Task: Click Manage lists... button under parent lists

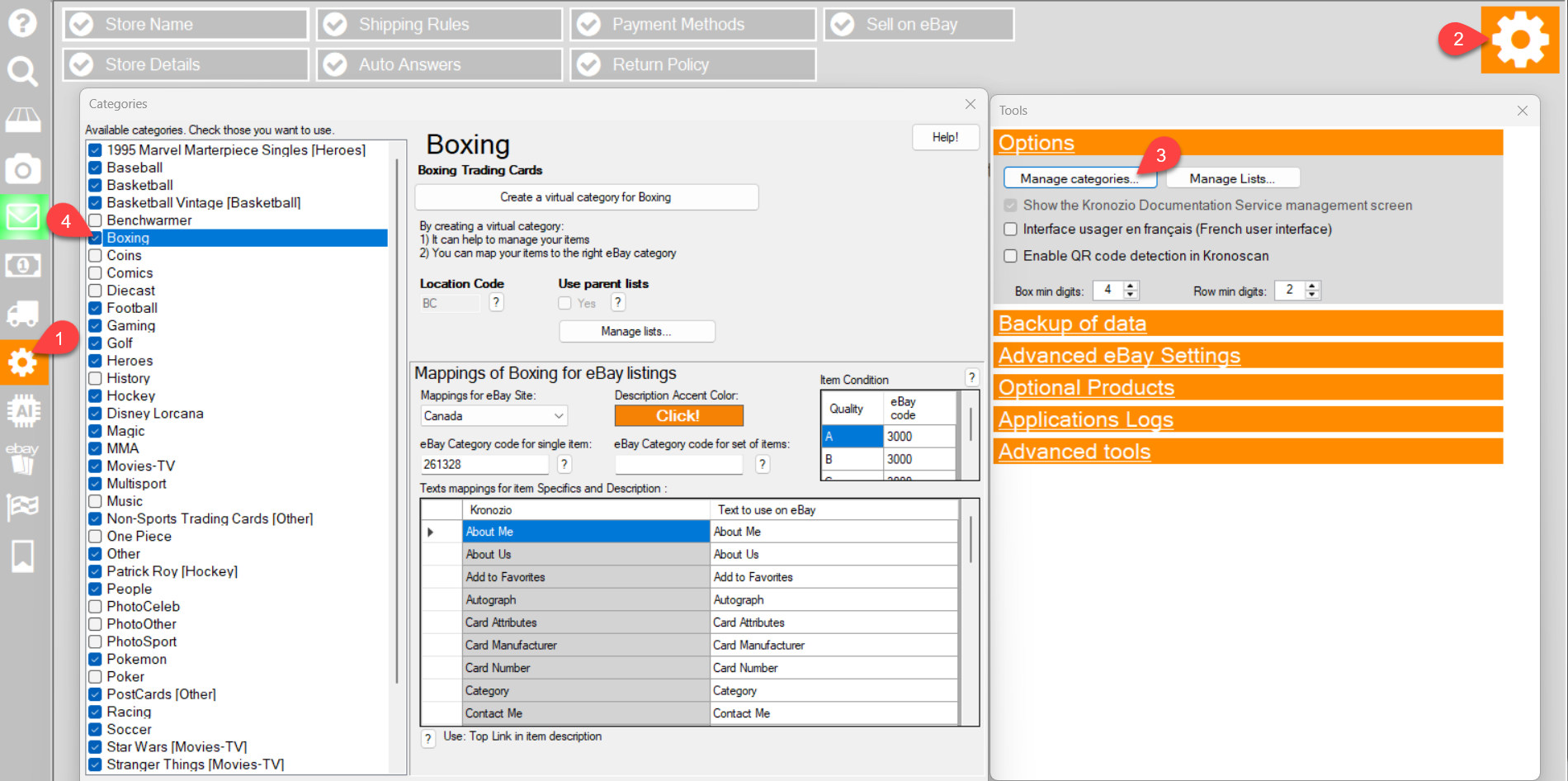Action: point(636,331)
